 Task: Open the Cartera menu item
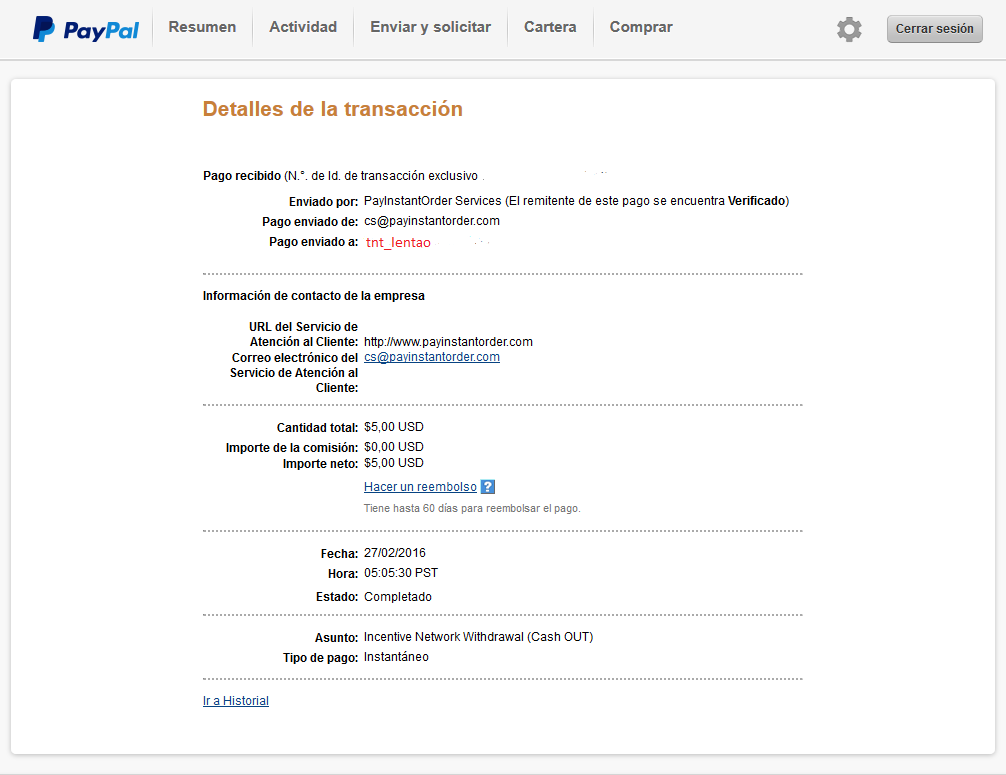(550, 28)
